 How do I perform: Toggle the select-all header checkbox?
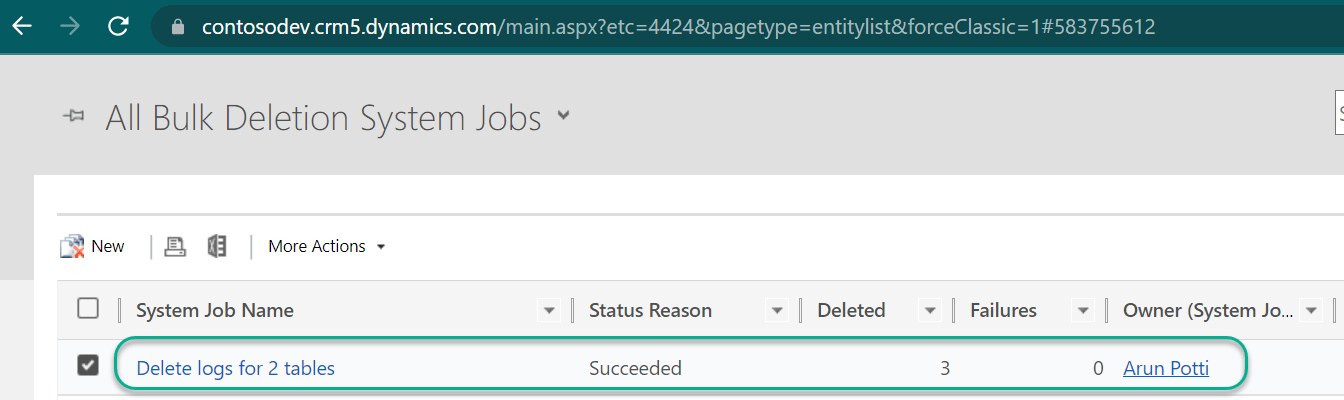(88, 309)
